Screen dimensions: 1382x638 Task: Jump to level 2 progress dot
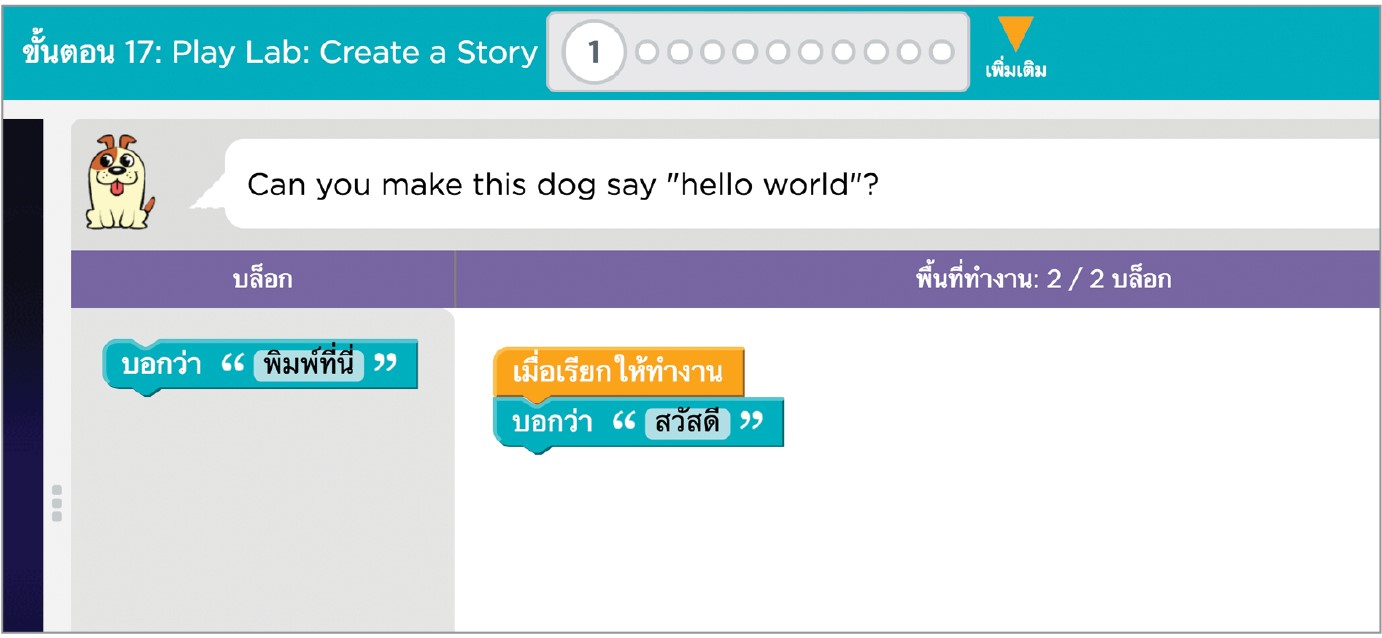(647, 52)
